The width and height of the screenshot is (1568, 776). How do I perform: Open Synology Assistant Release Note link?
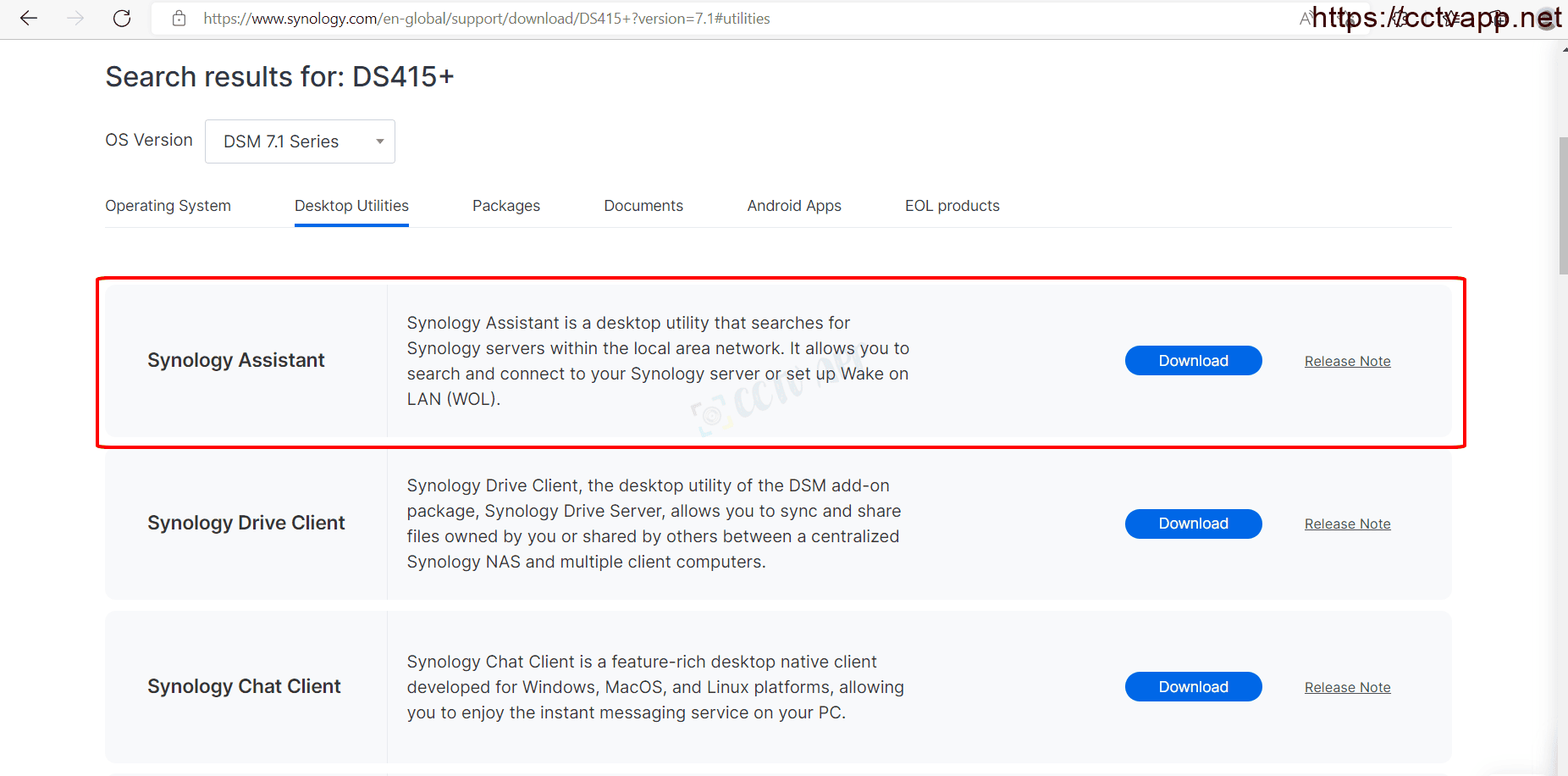pyautogui.click(x=1347, y=362)
